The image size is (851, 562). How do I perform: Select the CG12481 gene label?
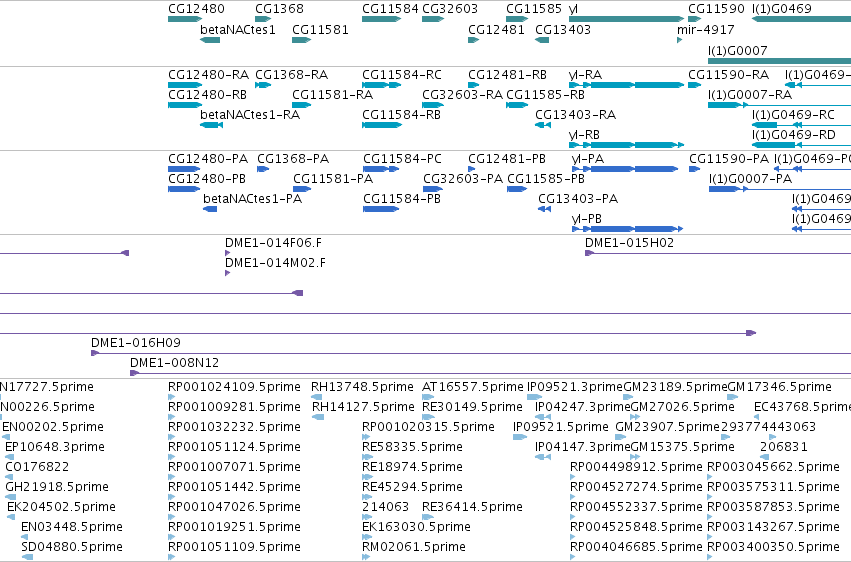coord(496,29)
